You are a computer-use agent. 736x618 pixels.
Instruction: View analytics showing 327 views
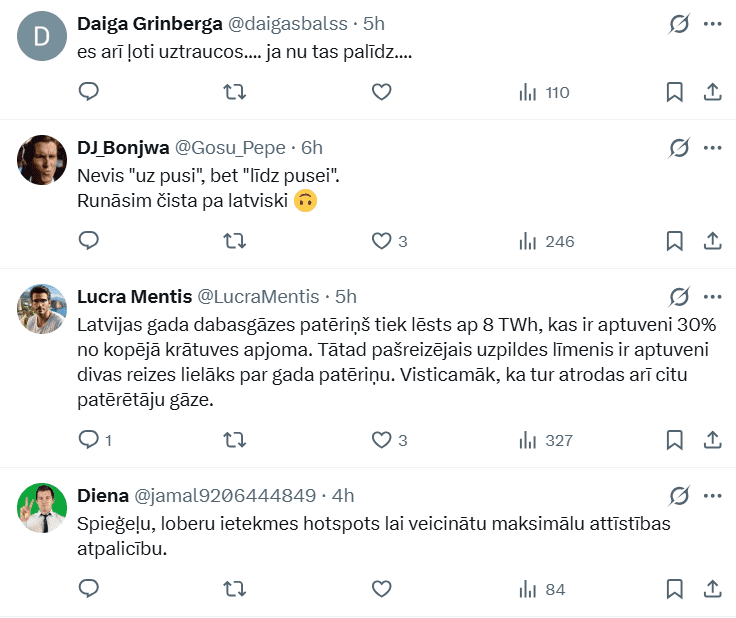tap(546, 439)
